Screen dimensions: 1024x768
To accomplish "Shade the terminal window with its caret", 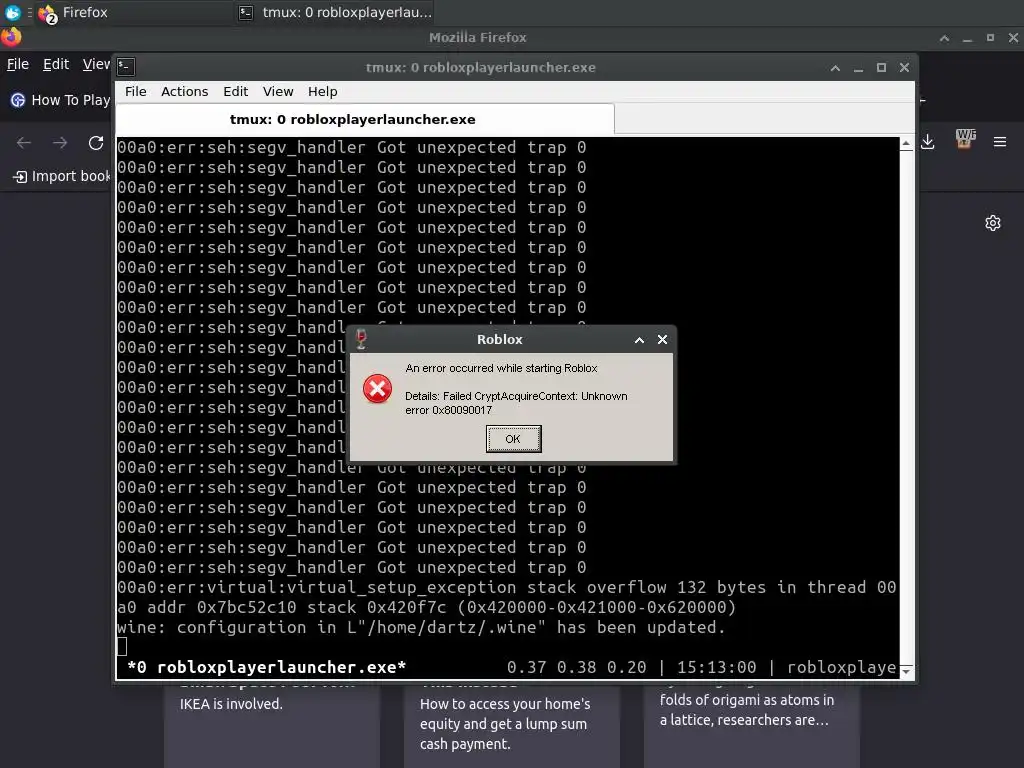I will tap(835, 68).
